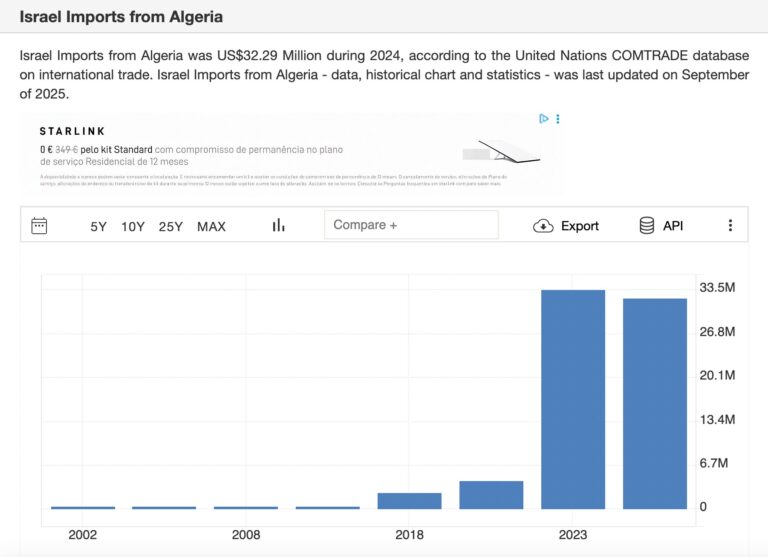Click the rightmost bar in the chart
Screen dimensions: 768x557
coord(655,403)
